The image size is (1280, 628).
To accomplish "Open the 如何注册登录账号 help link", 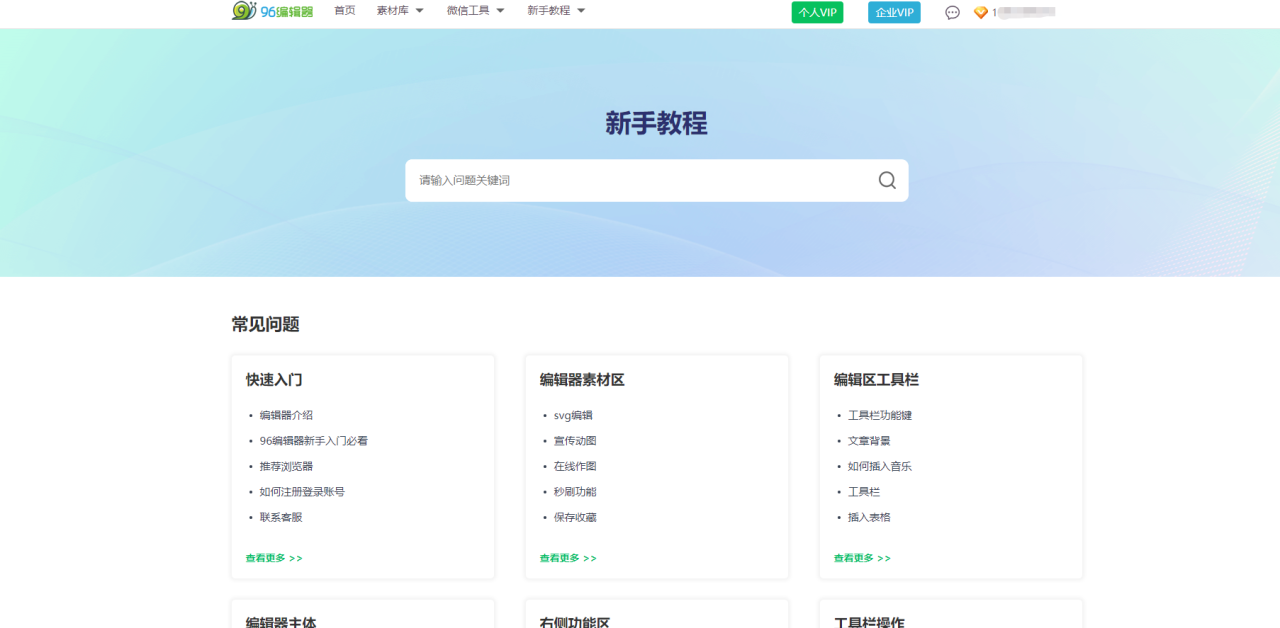I will (x=302, y=492).
